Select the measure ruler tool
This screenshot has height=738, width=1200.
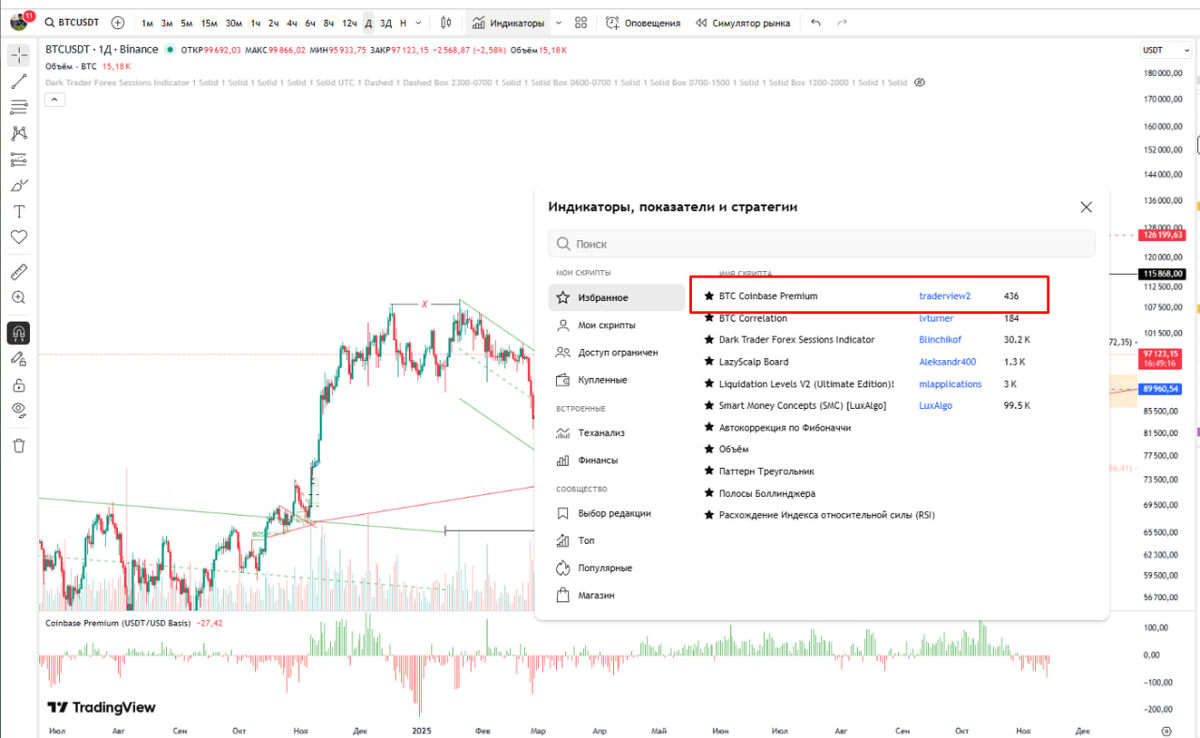pyautogui.click(x=18, y=271)
